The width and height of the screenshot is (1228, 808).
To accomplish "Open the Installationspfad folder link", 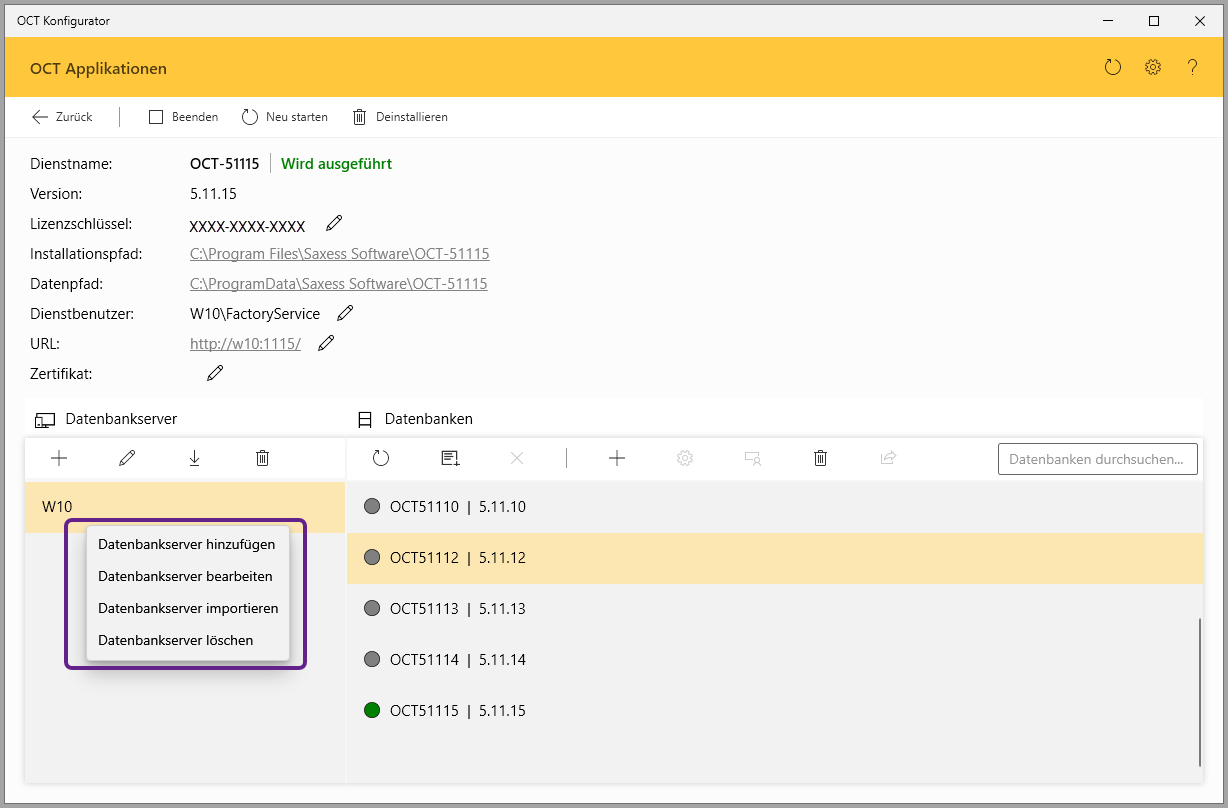I will tap(340, 254).
